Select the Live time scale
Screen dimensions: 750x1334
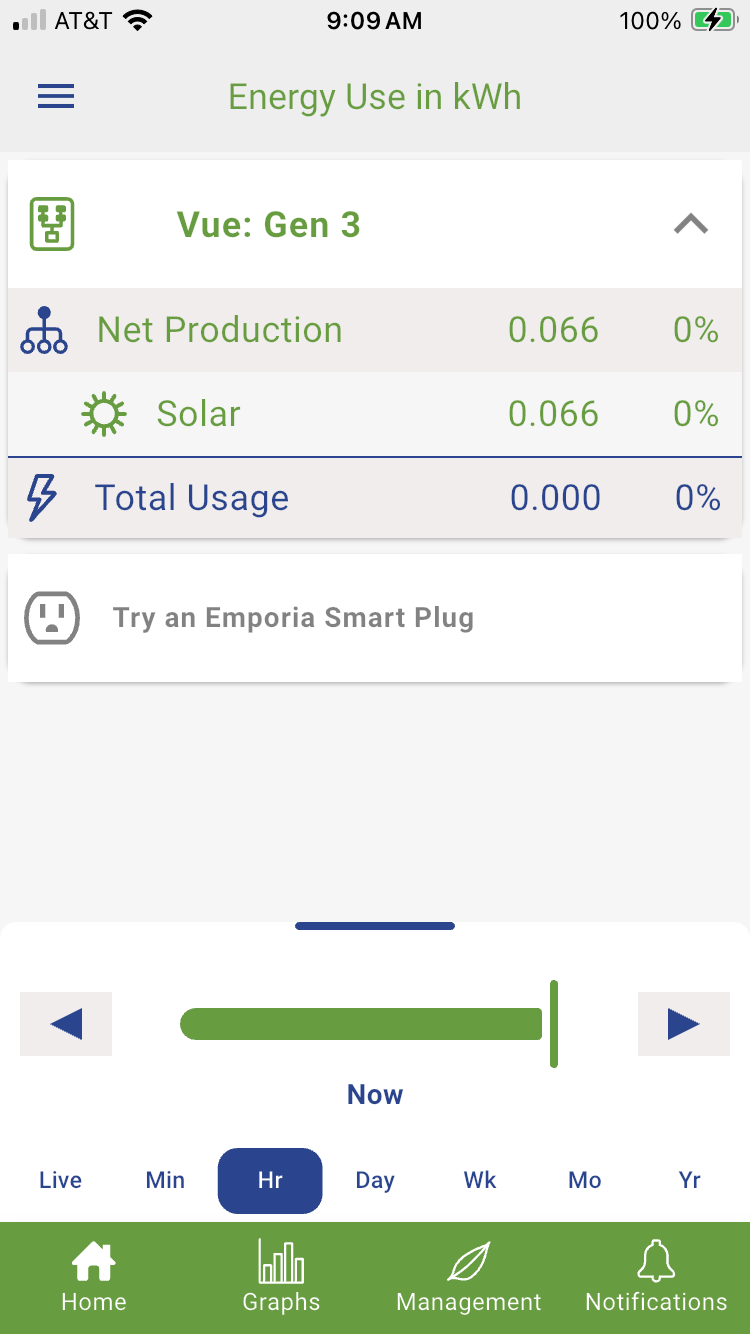(60, 1180)
